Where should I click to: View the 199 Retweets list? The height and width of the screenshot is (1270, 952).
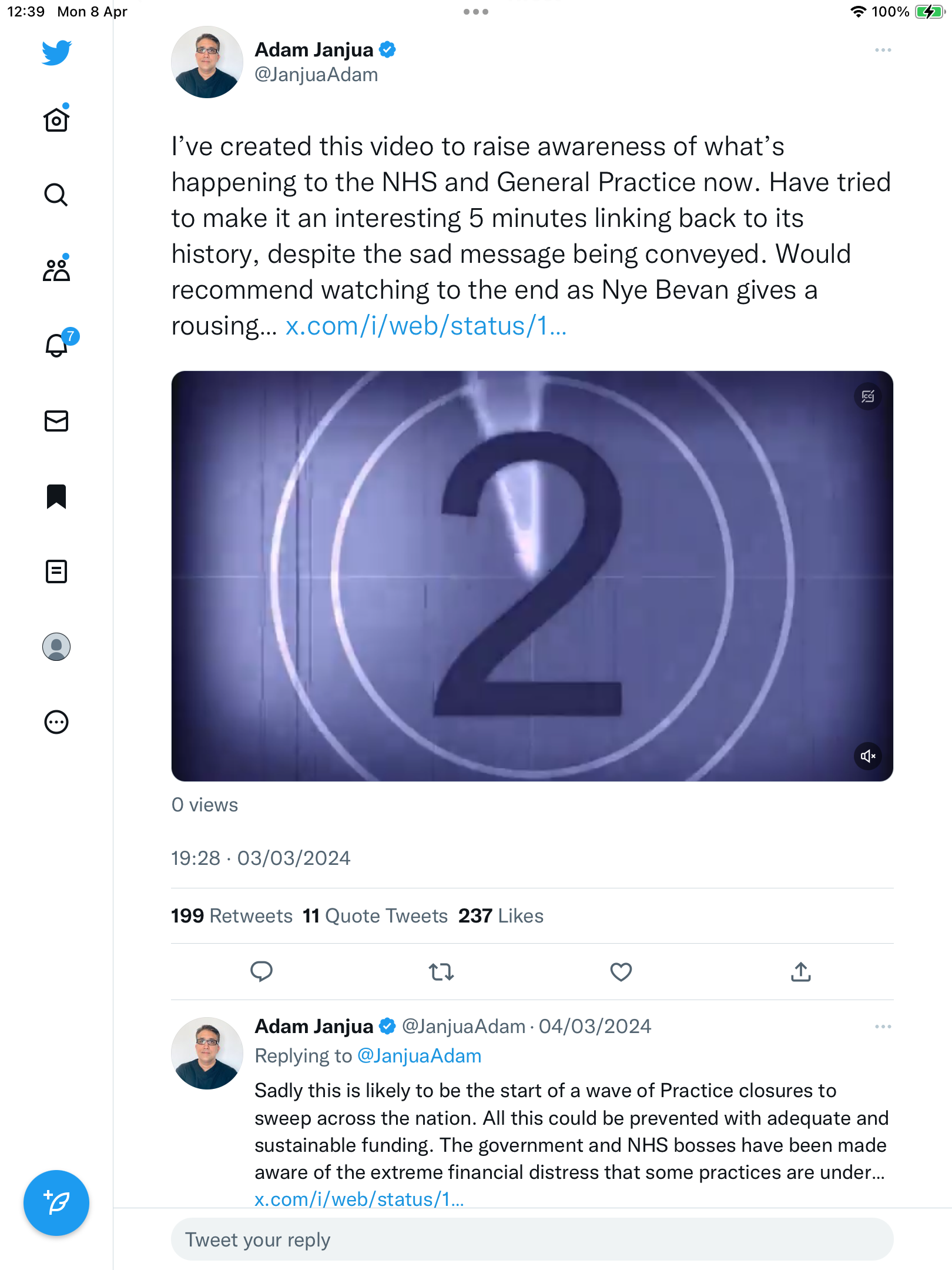[x=232, y=916]
